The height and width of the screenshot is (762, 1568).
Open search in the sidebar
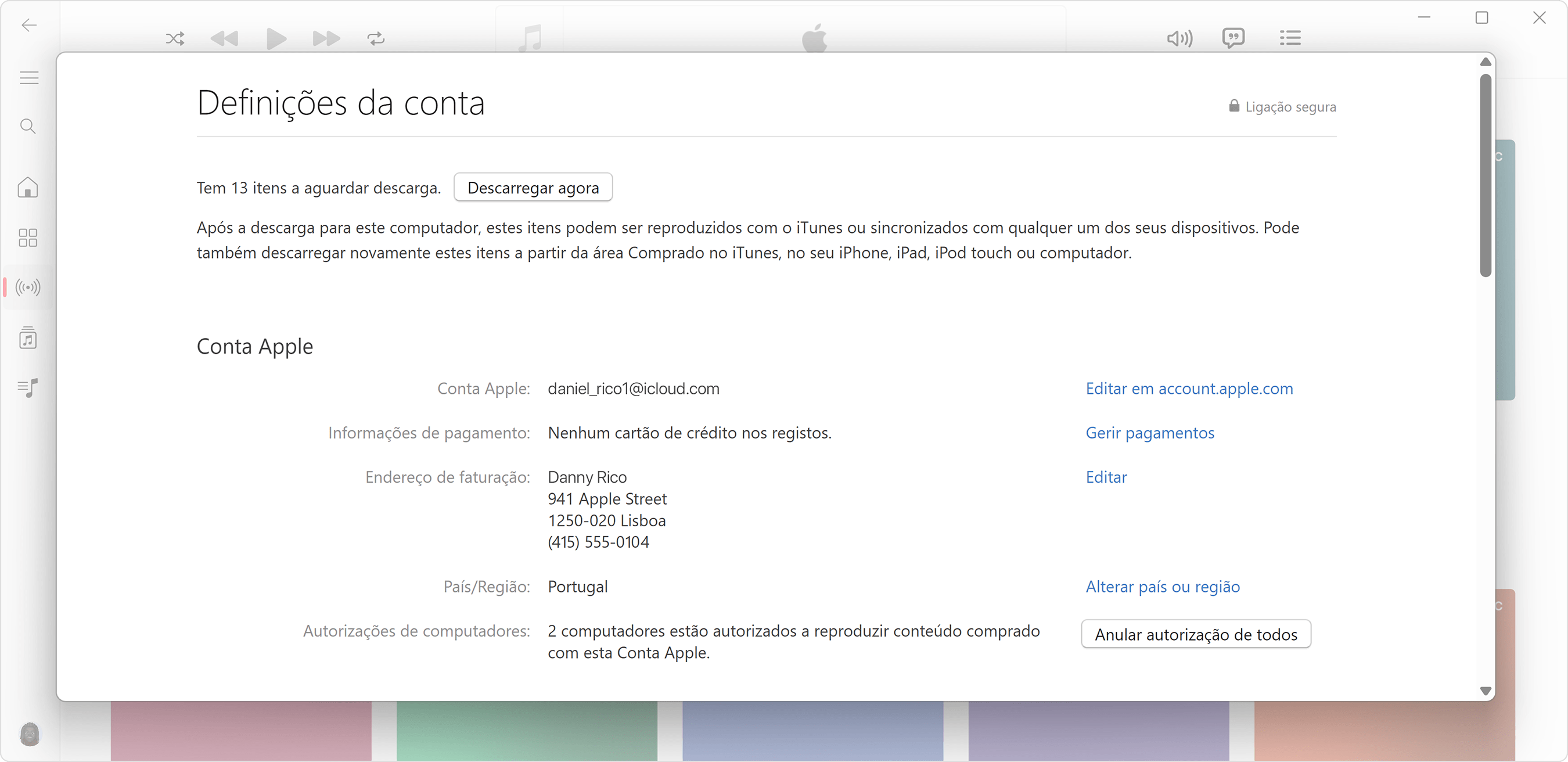28,126
